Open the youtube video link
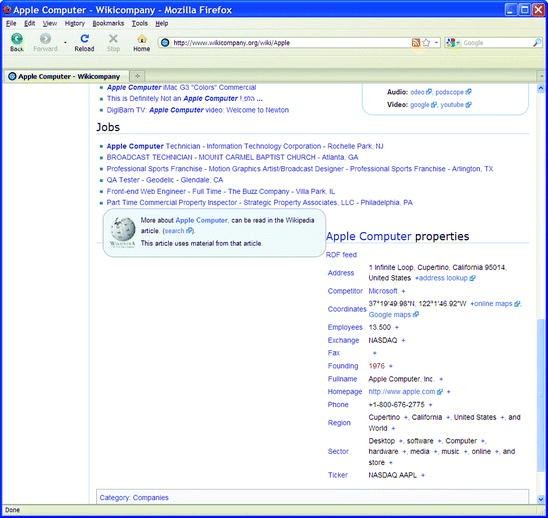548x518 pixels. point(455,105)
